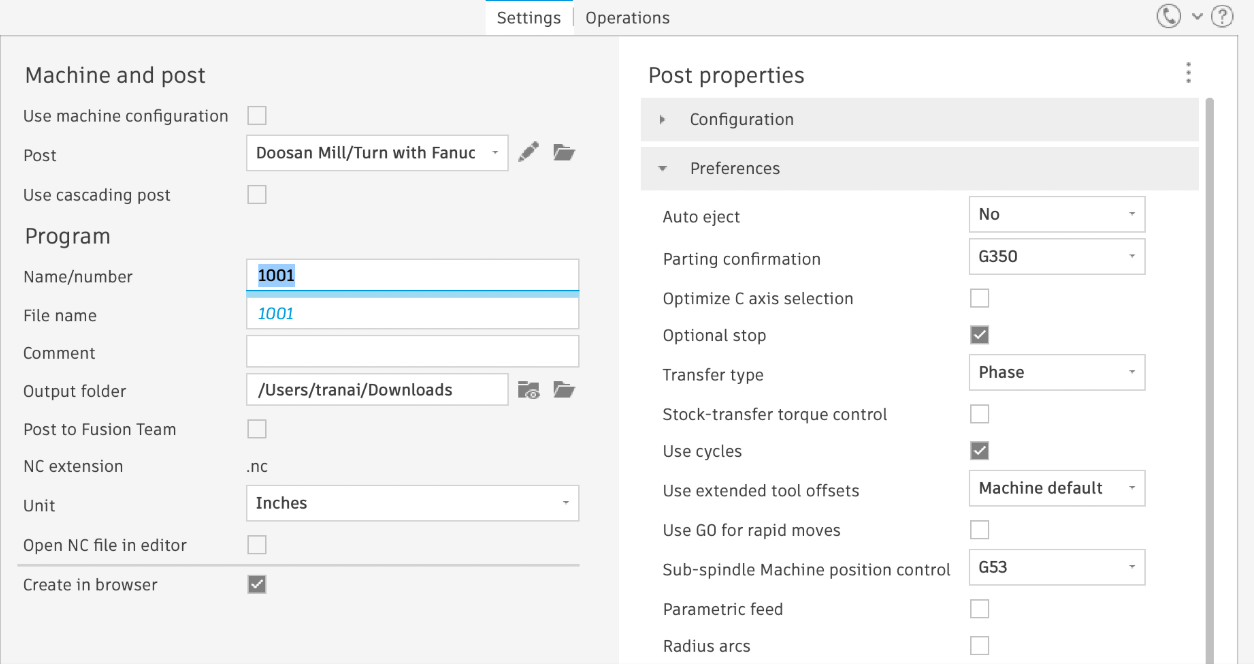Browse for output folder with folder icon

pyautogui.click(x=564, y=390)
